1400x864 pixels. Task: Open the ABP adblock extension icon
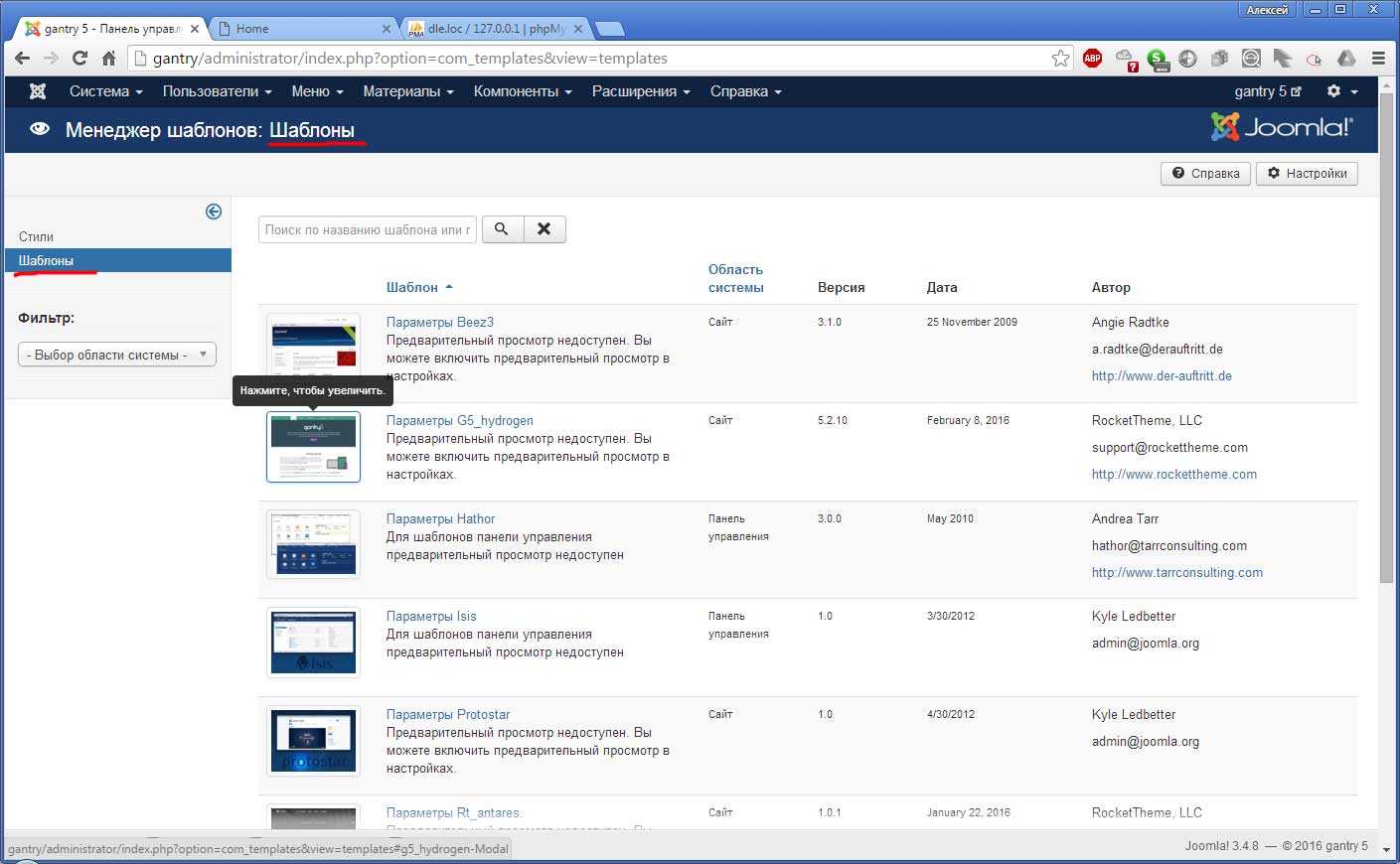point(1092,59)
